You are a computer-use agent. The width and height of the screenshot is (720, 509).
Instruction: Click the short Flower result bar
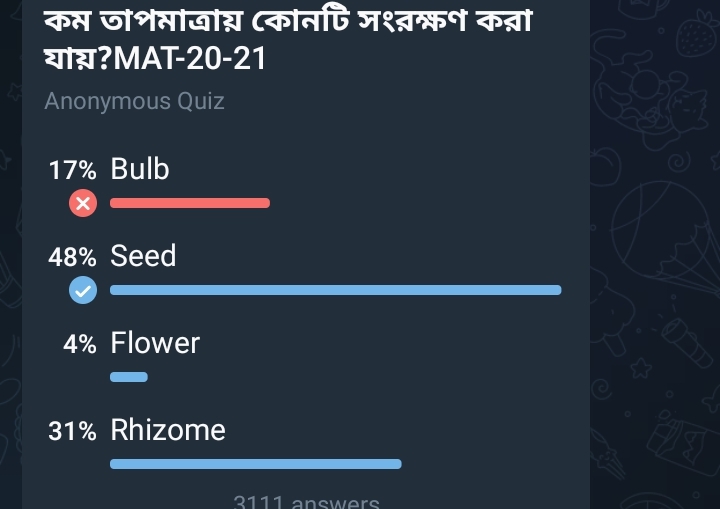[128, 377]
